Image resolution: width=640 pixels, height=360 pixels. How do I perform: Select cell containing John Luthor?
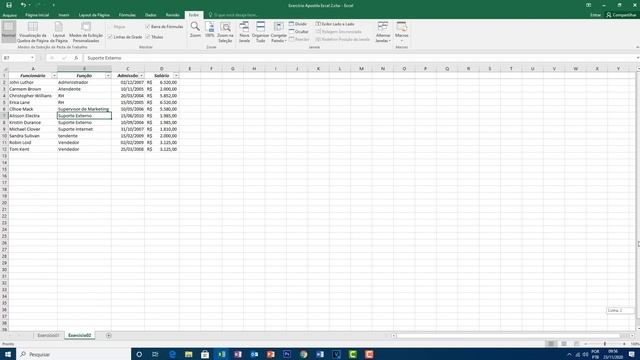(x=33, y=82)
